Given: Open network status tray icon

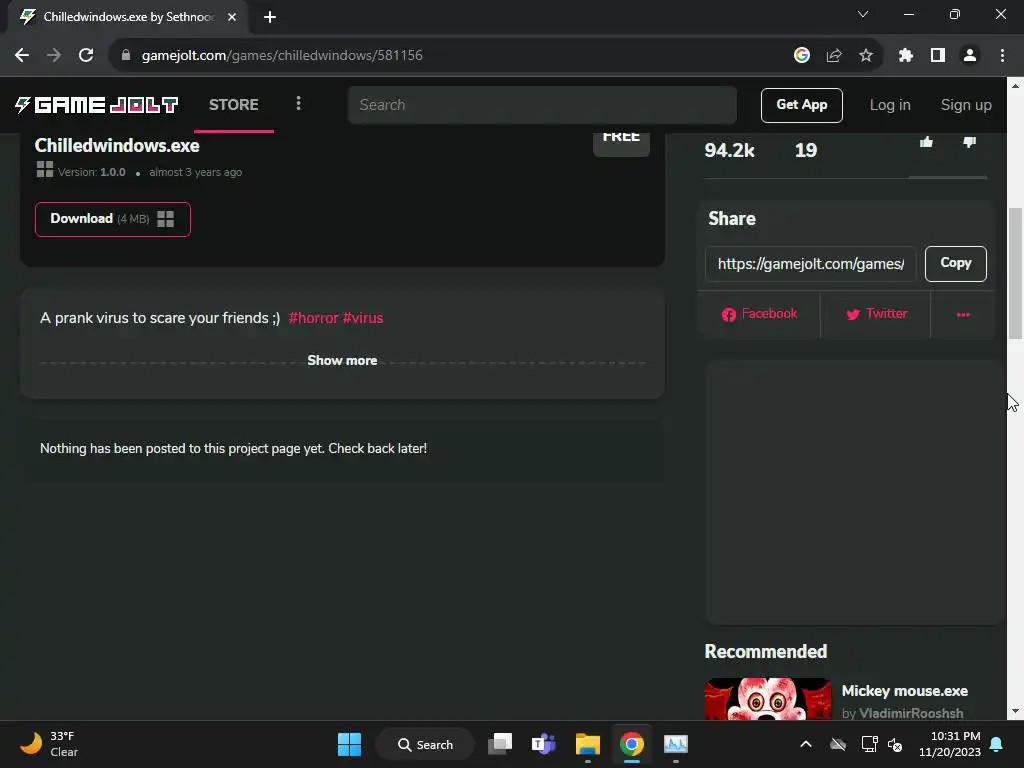Looking at the screenshot, I should (869, 744).
